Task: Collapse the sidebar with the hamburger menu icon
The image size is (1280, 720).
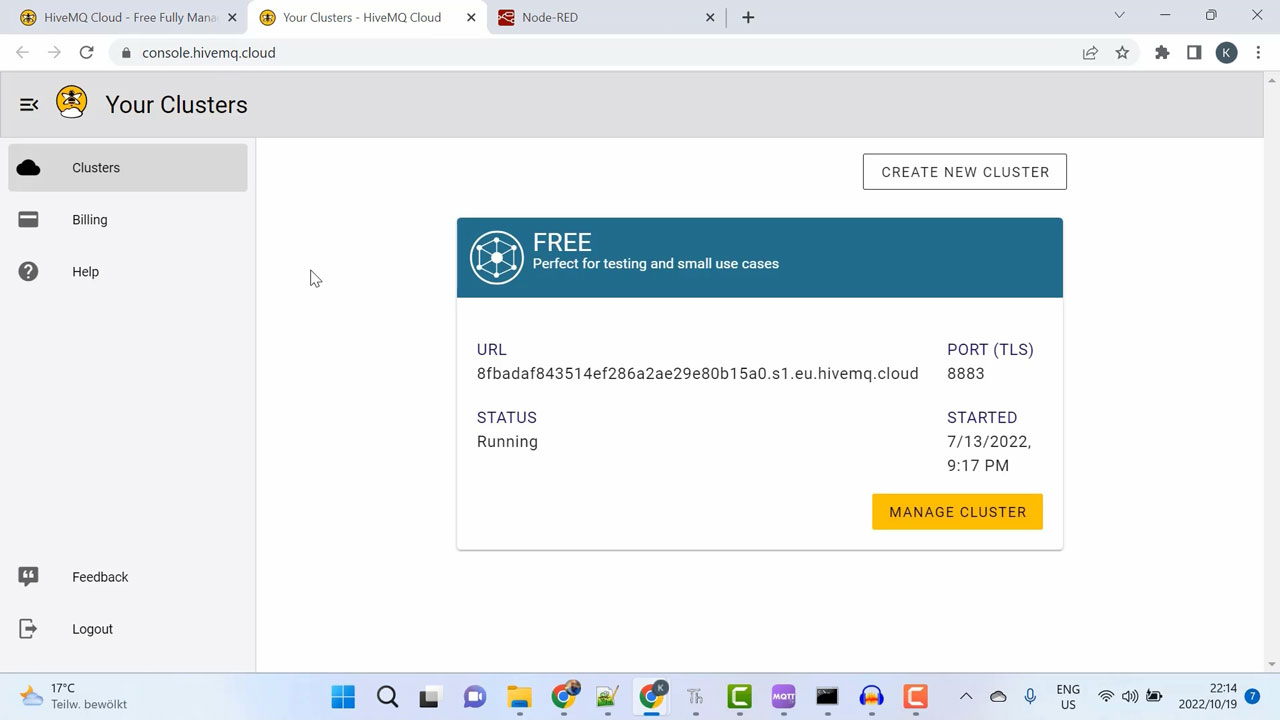Action: [29, 104]
